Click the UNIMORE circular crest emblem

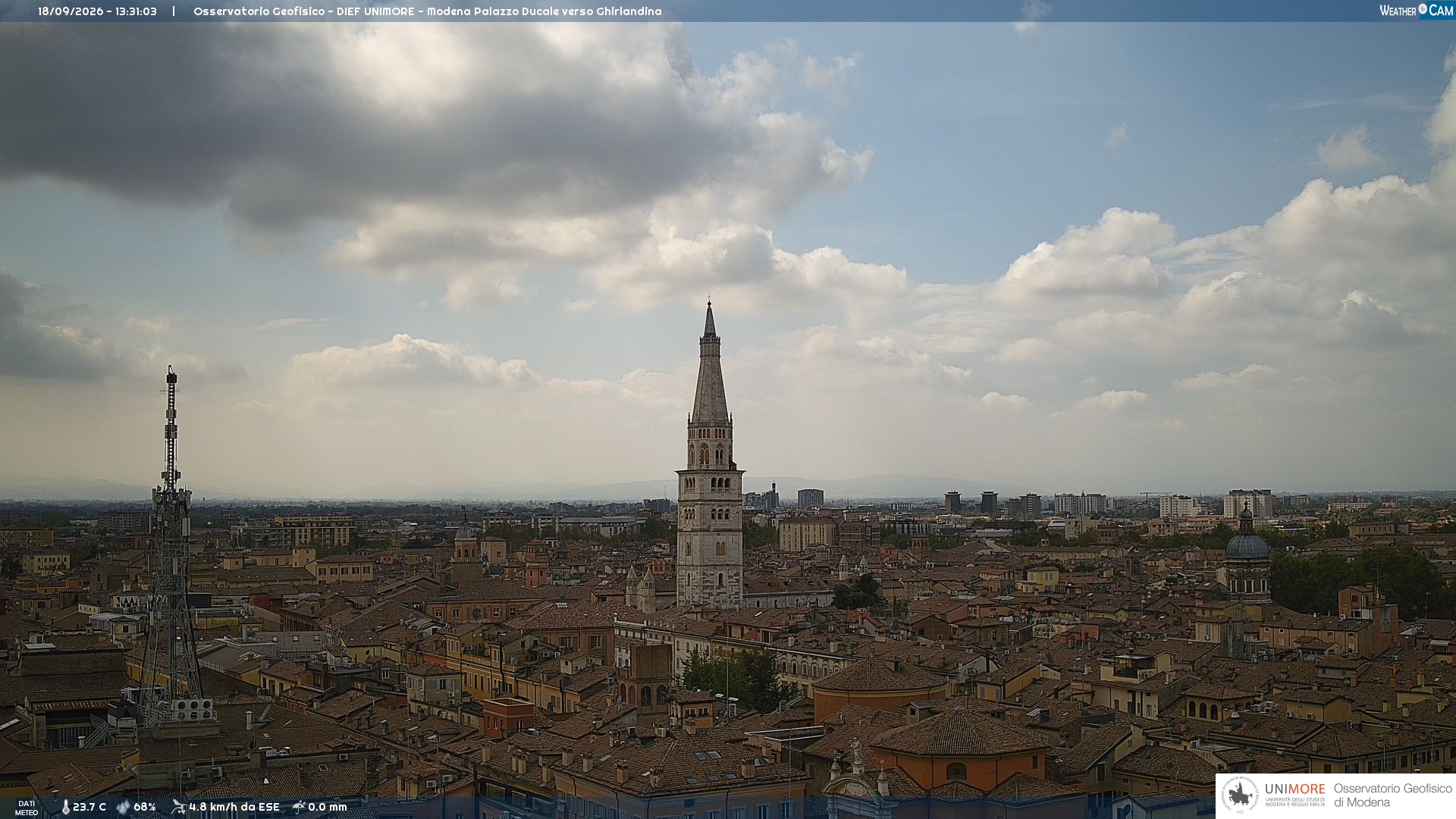click(x=1240, y=795)
